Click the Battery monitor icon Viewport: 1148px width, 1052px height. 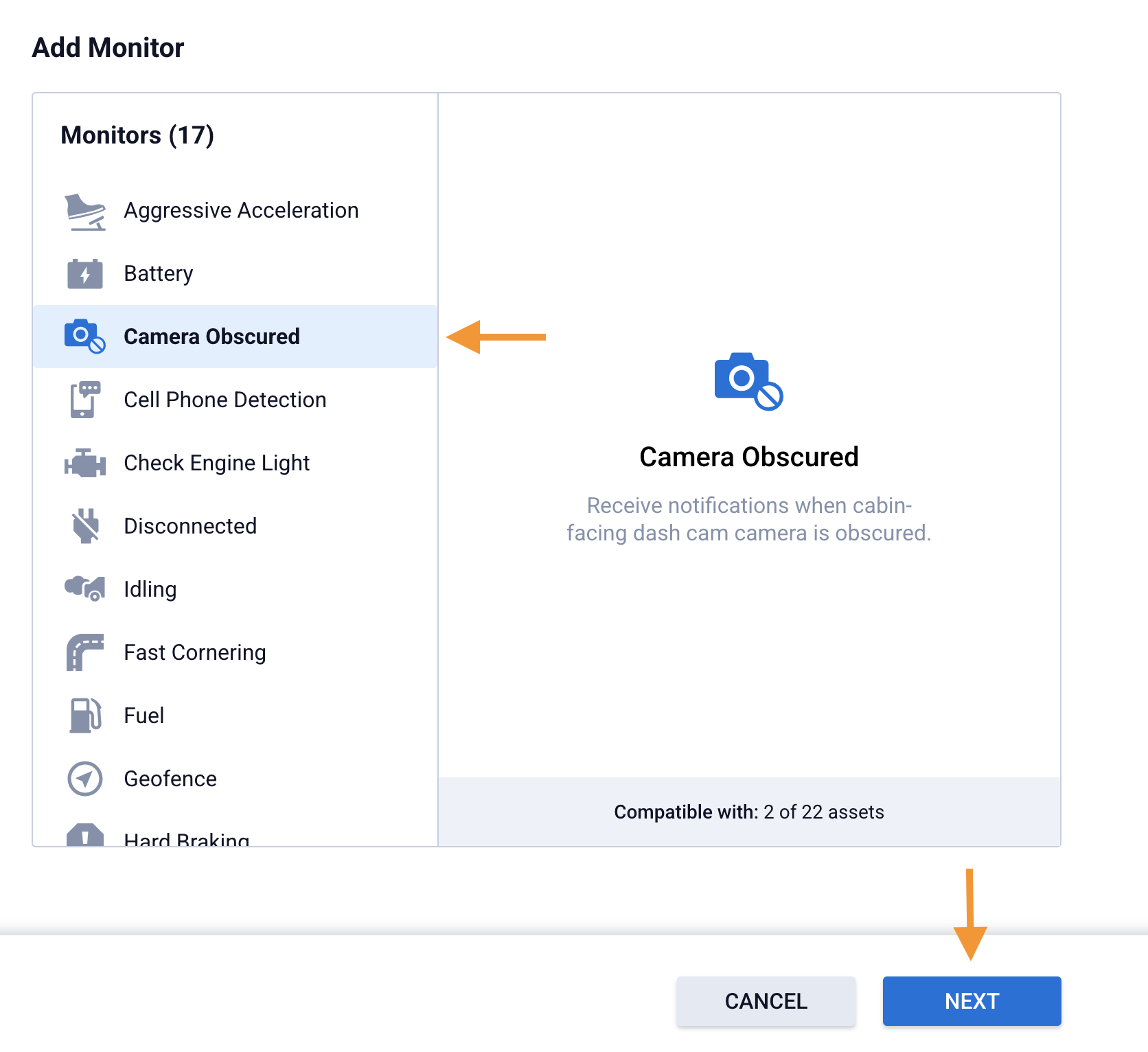pos(85,274)
